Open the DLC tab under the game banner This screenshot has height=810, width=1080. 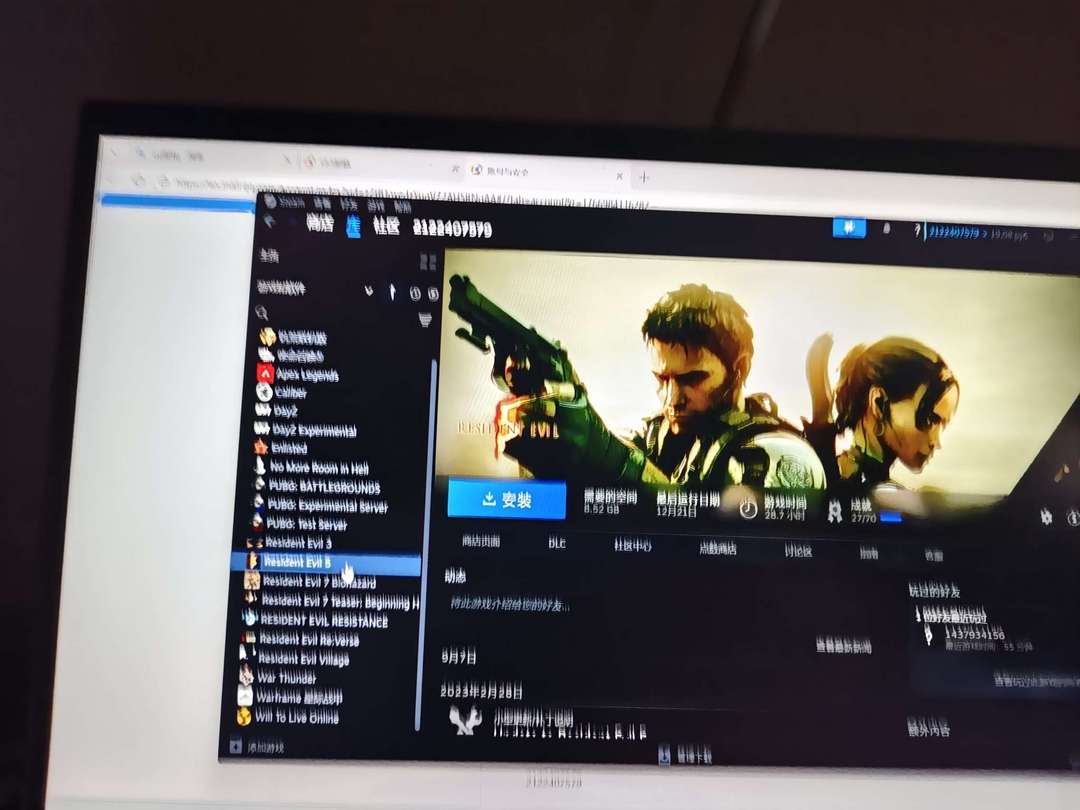(556, 543)
